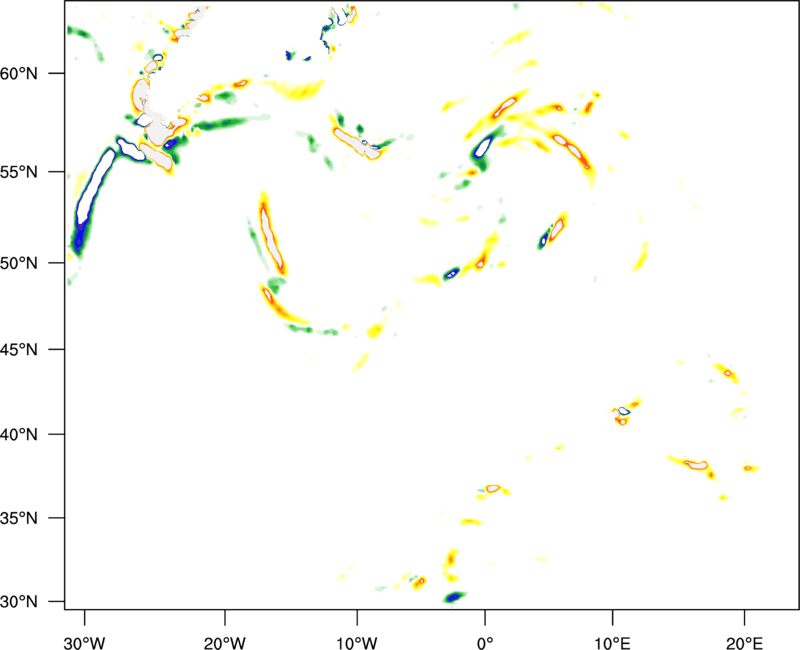
Task: Click the 50°N latitude label
Action: [x=19, y=263]
